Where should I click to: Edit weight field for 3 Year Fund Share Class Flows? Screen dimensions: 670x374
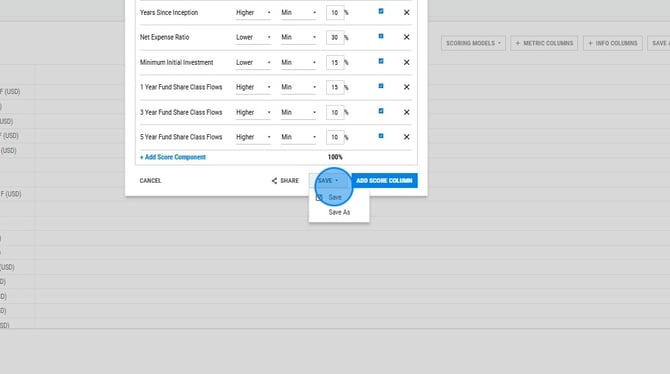[x=335, y=112]
